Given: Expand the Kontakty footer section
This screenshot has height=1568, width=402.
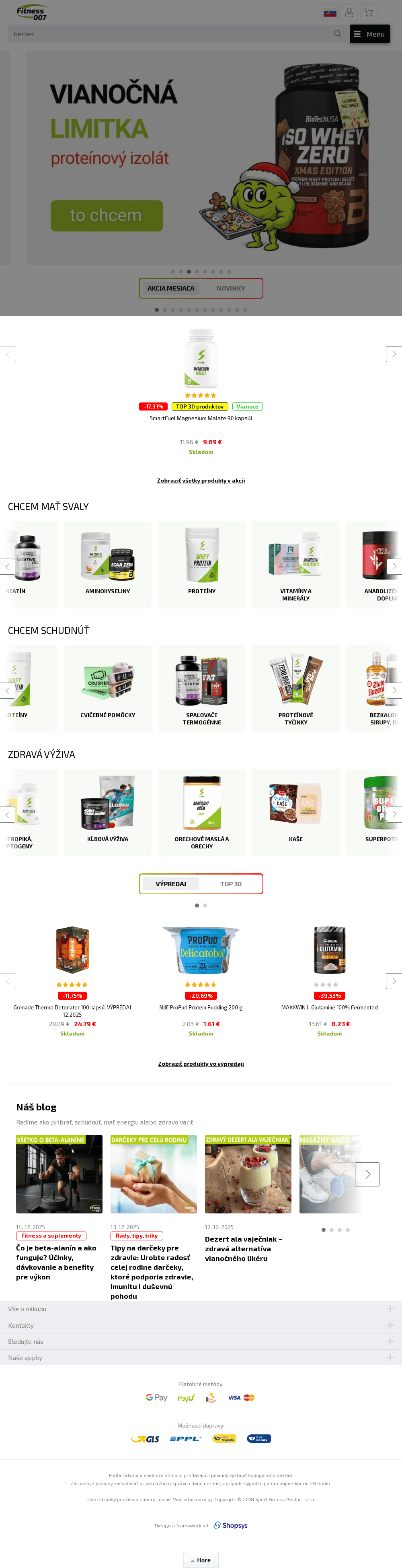Looking at the screenshot, I should coord(201,1325).
